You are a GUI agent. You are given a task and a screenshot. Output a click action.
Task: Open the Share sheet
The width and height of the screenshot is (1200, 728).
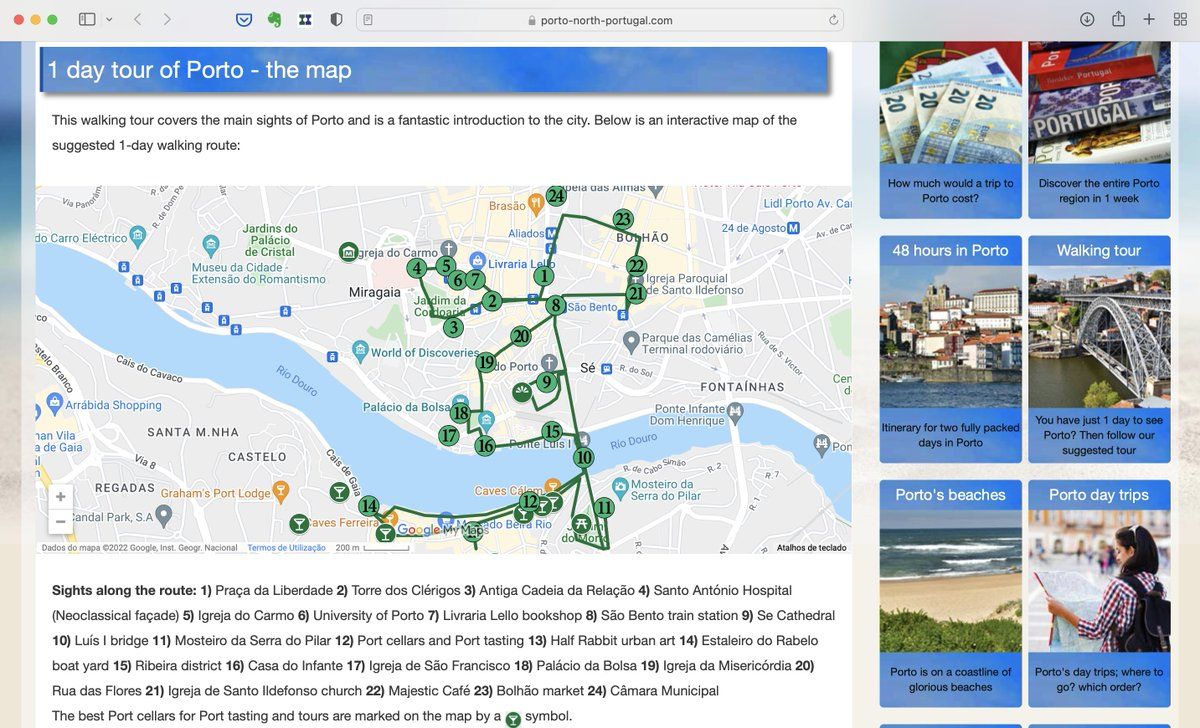pyautogui.click(x=1118, y=20)
